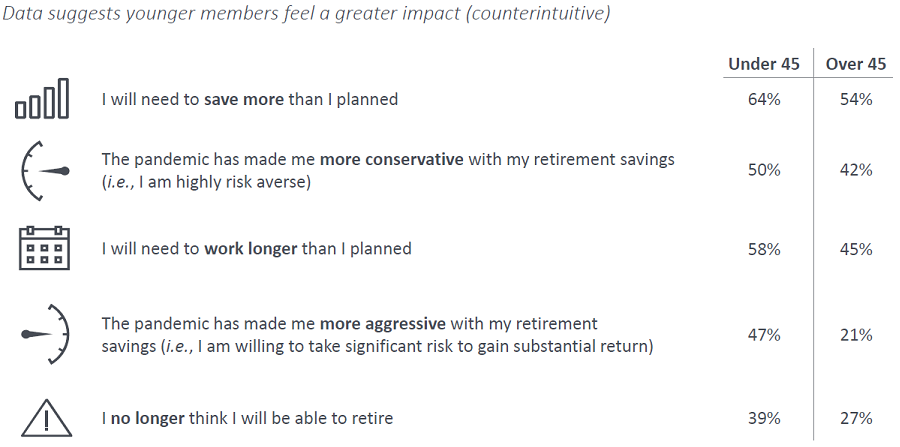Image resolution: width=900 pixels, height=447 pixels.
Task: Select the 50% conservative value
Action: (764, 170)
